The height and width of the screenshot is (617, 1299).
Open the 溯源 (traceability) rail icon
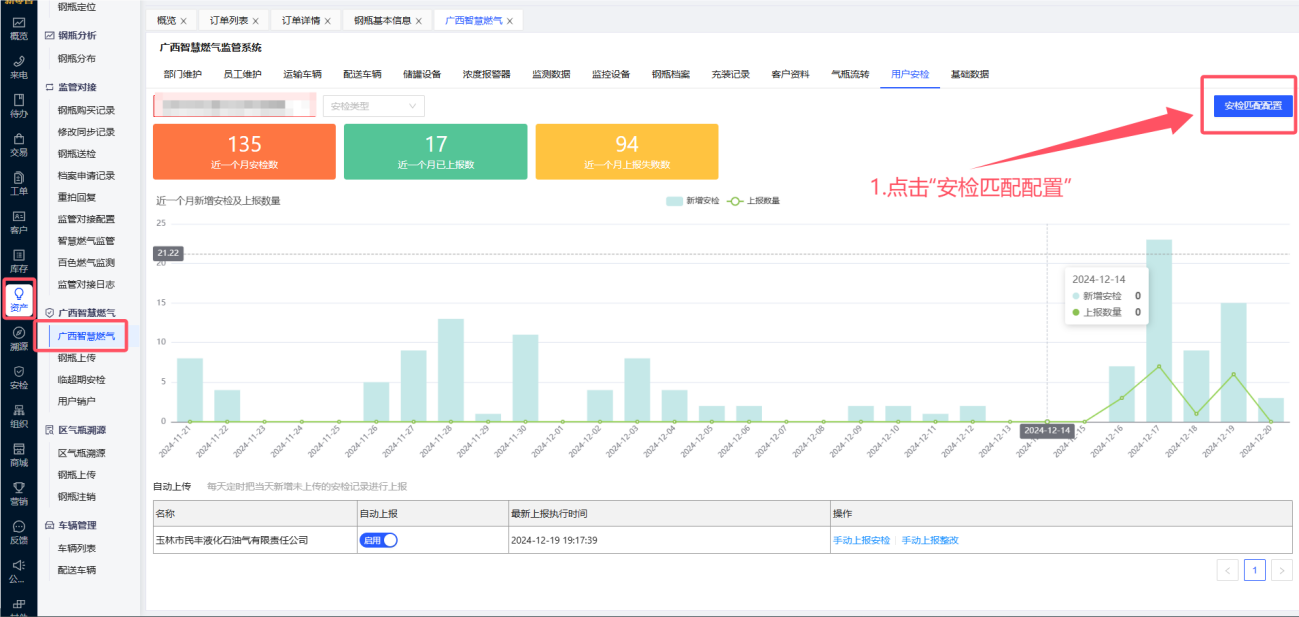[x=18, y=339]
